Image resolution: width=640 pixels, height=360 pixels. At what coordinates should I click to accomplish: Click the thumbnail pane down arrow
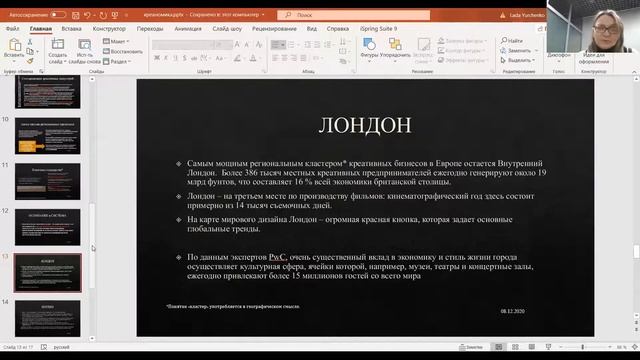click(x=92, y=338)
